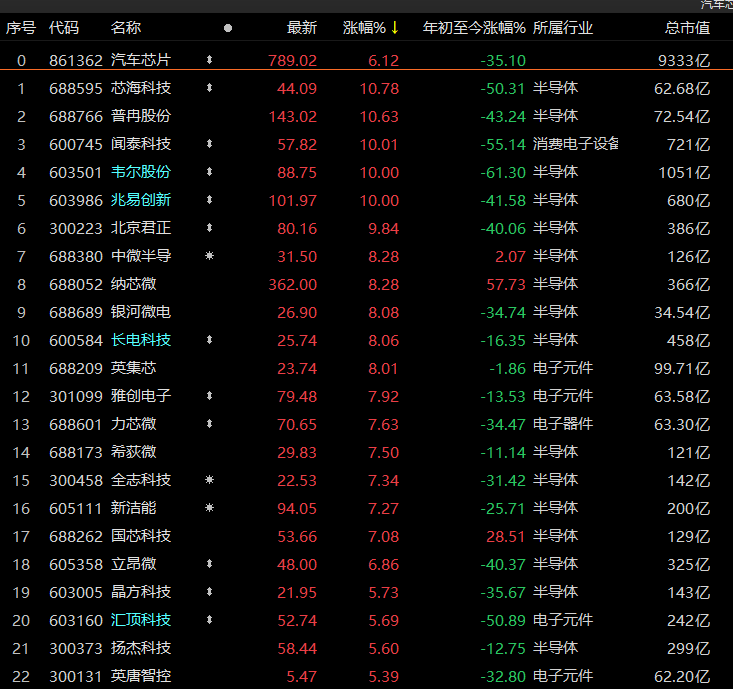Open highlighted stock 汇顶科技
The width and height of the screenshot is (733, 689).
point(141,620)
